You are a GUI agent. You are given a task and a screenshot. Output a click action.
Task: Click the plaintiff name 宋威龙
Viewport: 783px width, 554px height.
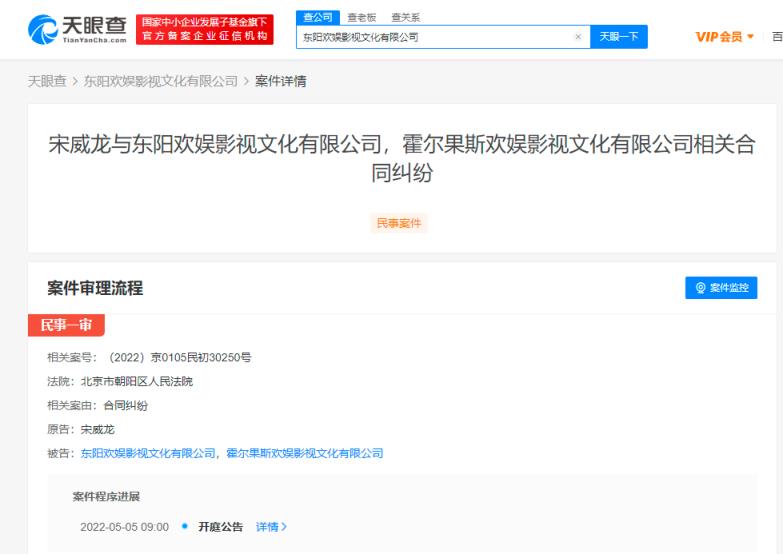click(x=98, y=429)
